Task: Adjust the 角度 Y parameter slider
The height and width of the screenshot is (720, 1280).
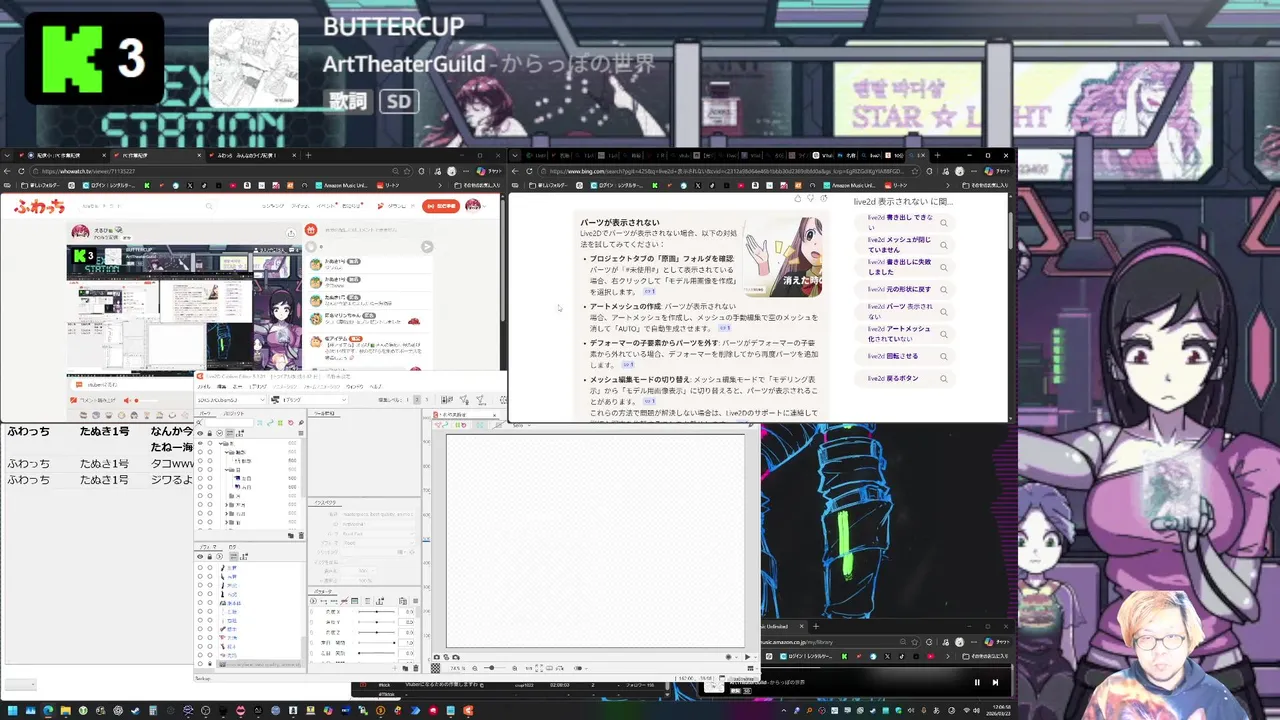Action: tap(377, 622)
